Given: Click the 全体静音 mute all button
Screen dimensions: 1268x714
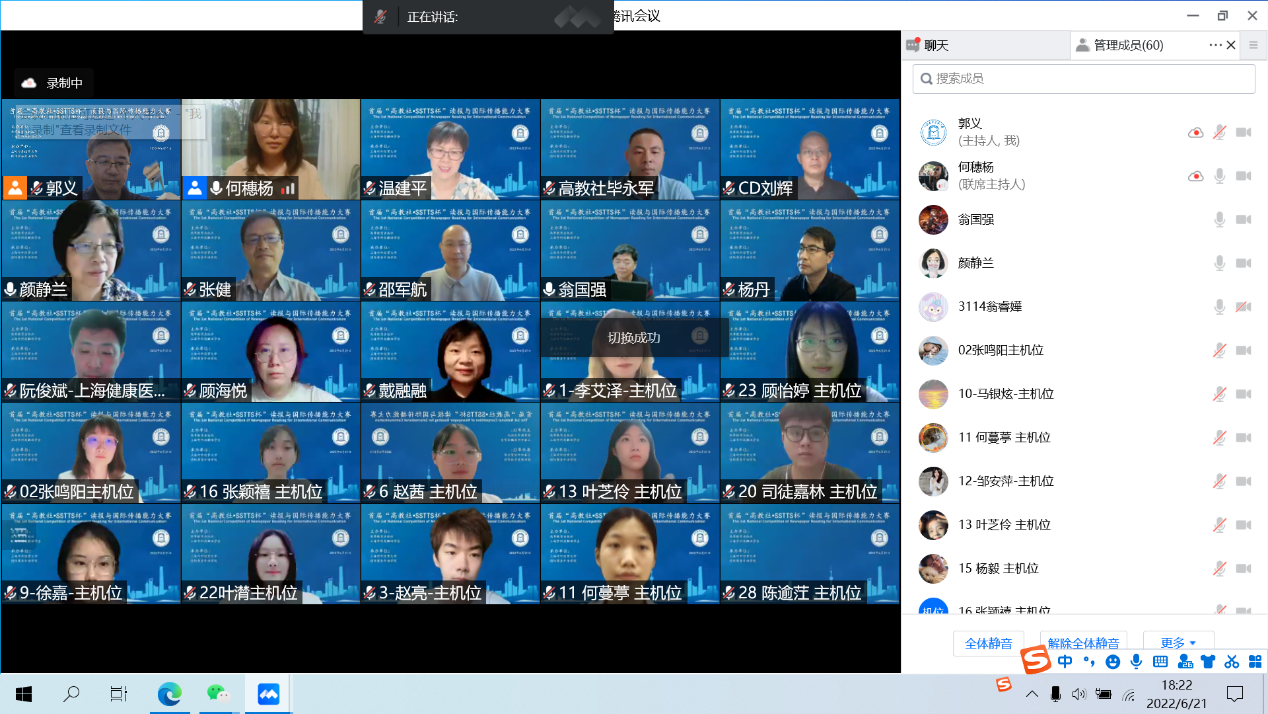Looking at the screenshot, I should click(988, 643).
